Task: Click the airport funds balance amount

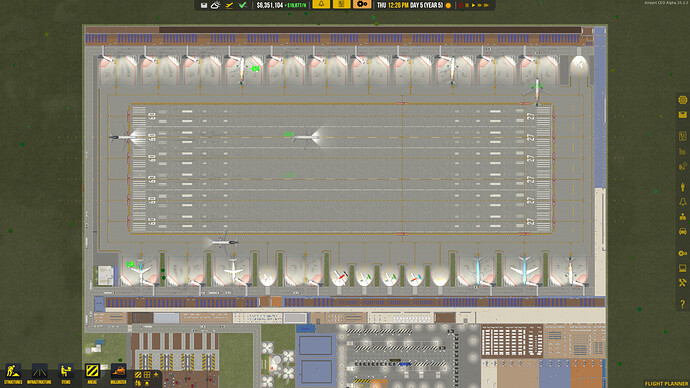Action: [x=270, y=5]
